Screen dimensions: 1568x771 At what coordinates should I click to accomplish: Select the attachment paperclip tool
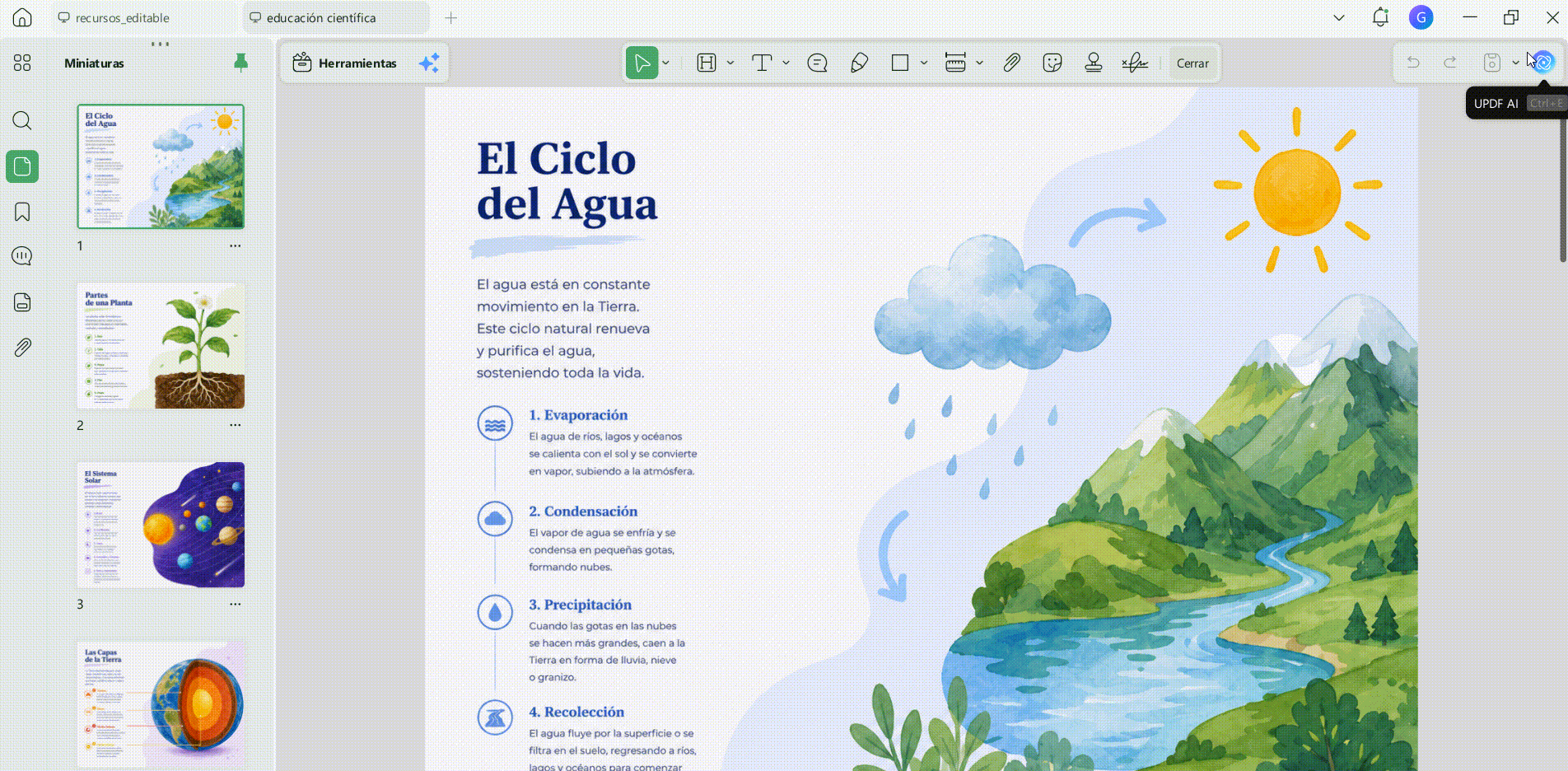point(1011,63)
